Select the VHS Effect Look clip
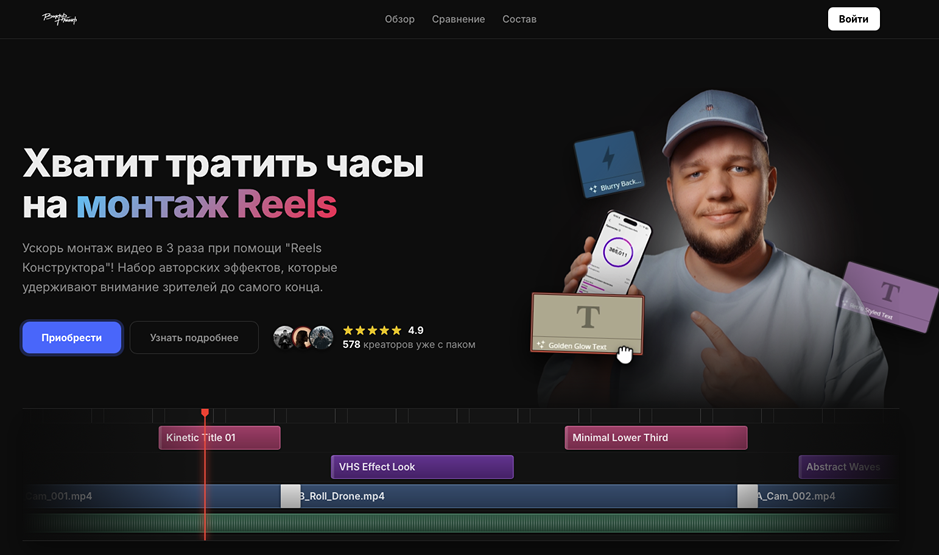This screenshot has height=555, width=939. pyautogui.click(x=422, y=467)
